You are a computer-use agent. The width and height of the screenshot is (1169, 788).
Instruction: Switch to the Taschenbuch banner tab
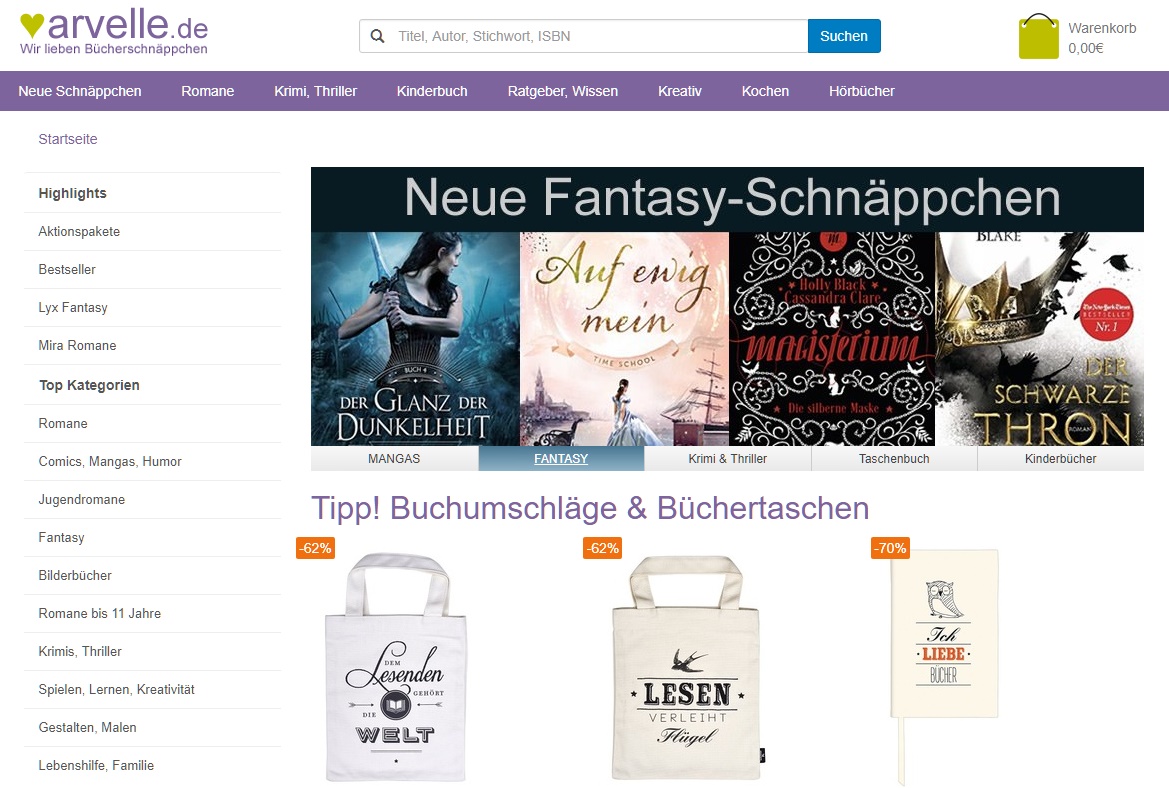(x=894, y=459)
